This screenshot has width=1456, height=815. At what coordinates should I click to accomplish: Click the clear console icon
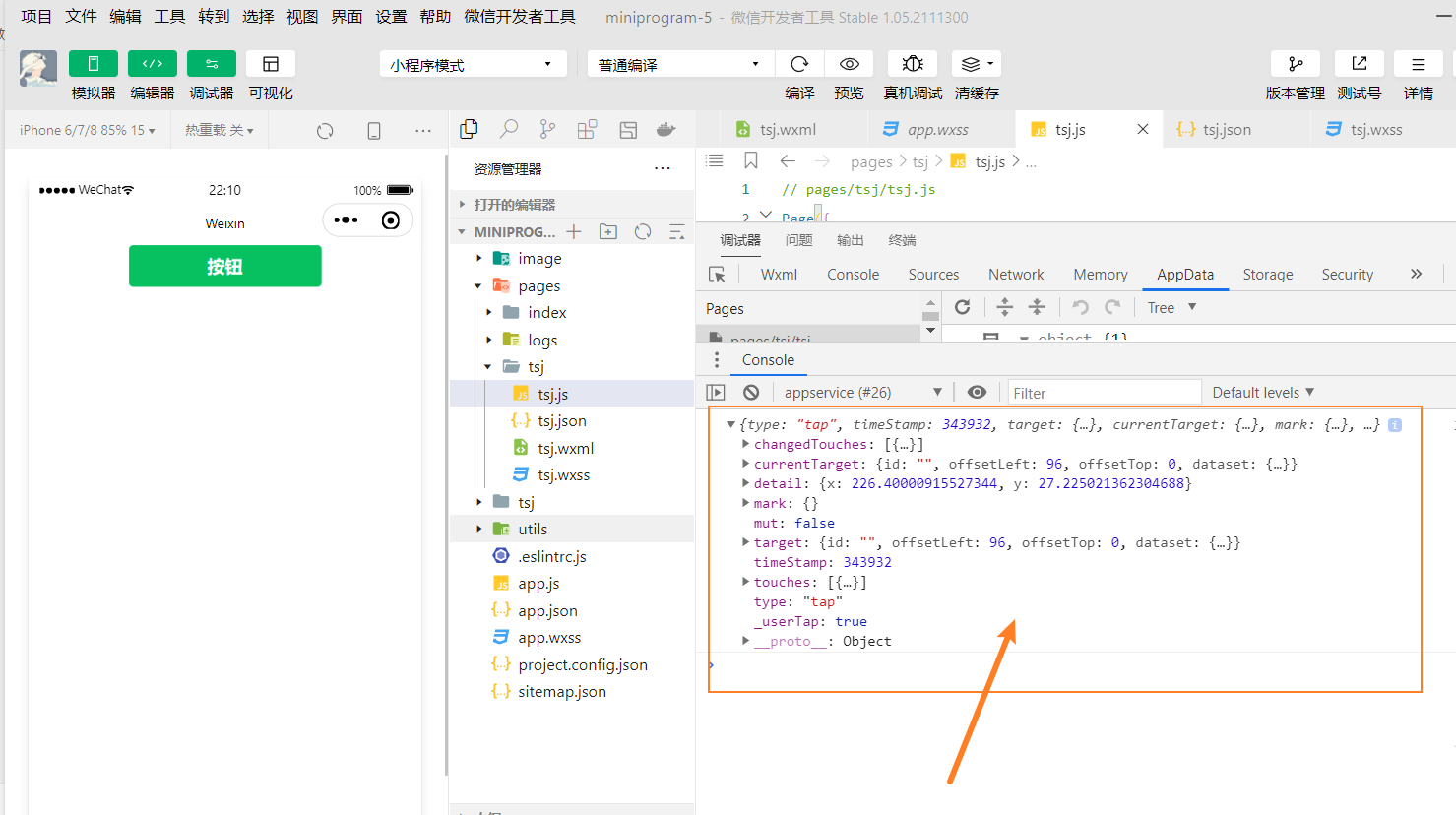(x=751, y=392)
